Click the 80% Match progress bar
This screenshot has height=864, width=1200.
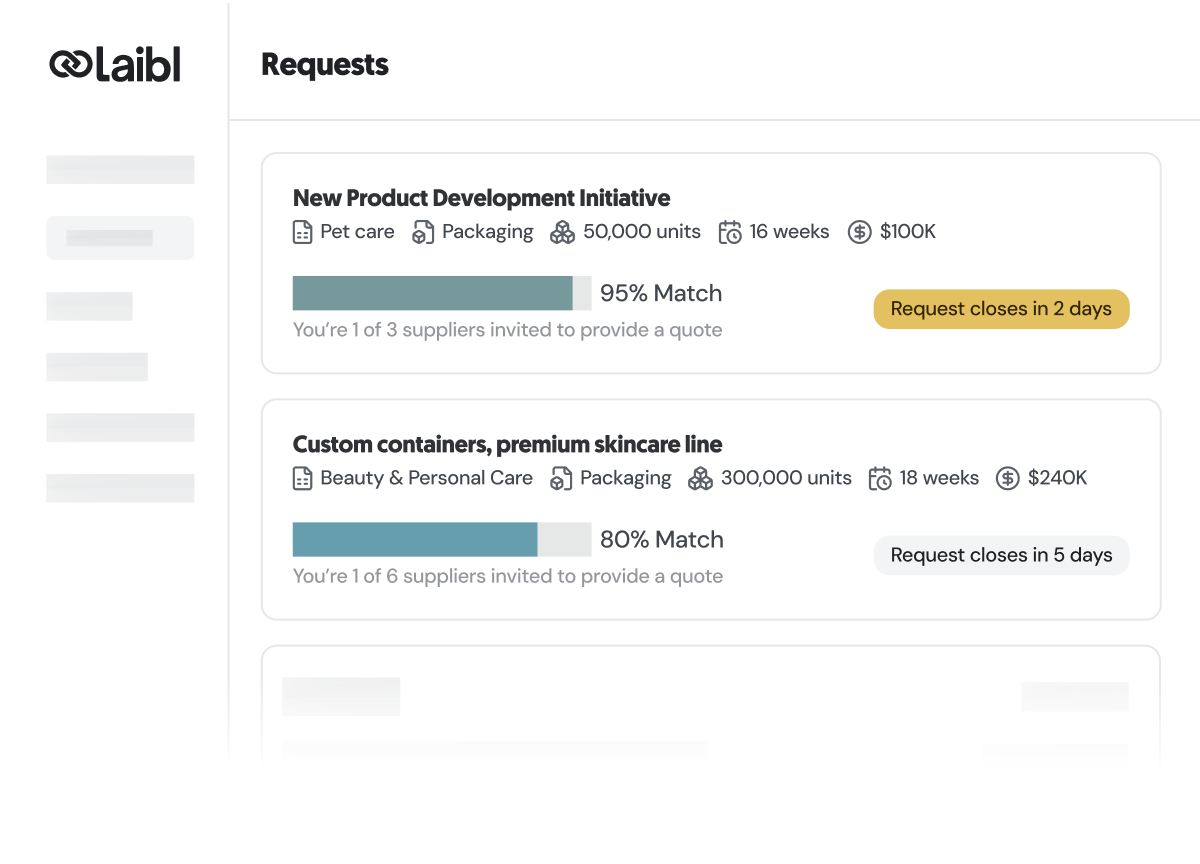point(441,539)
